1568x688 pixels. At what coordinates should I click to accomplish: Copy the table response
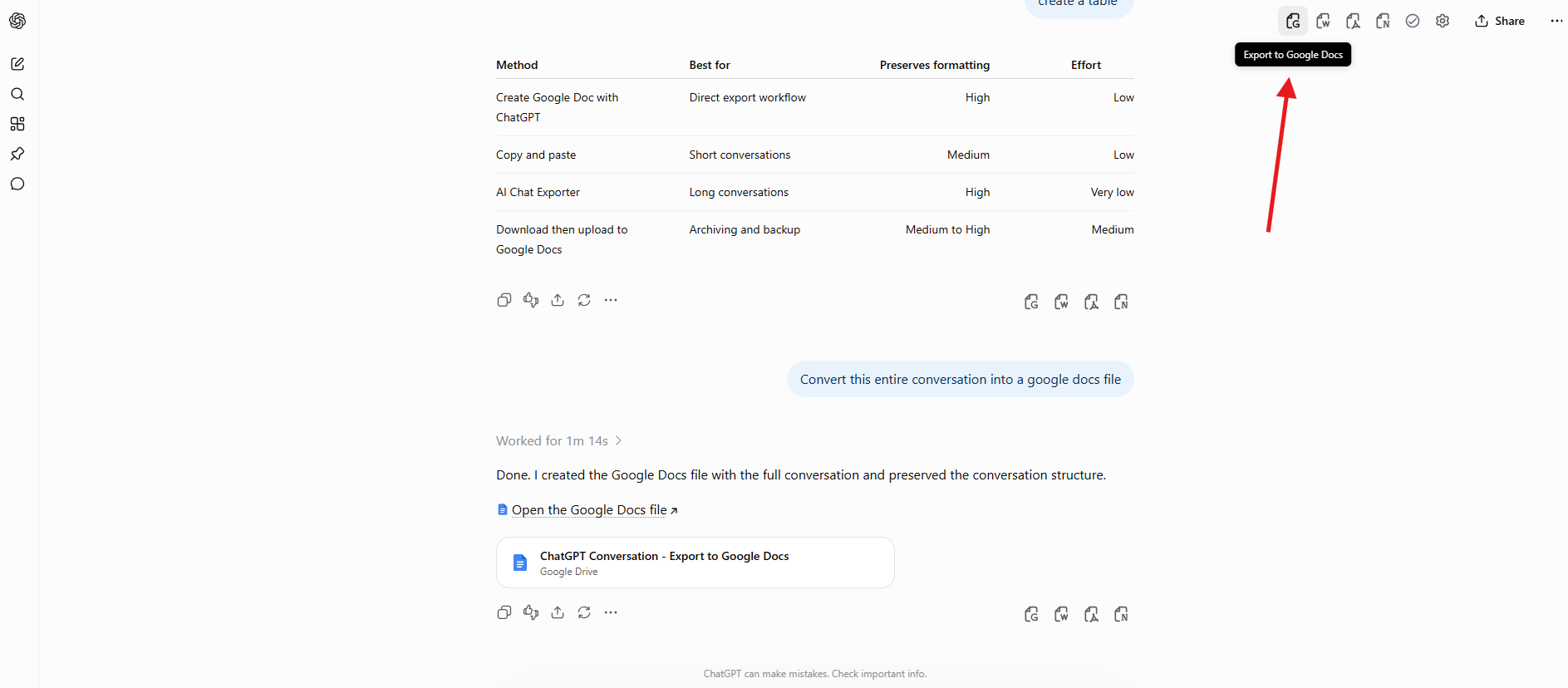[504, 300]
